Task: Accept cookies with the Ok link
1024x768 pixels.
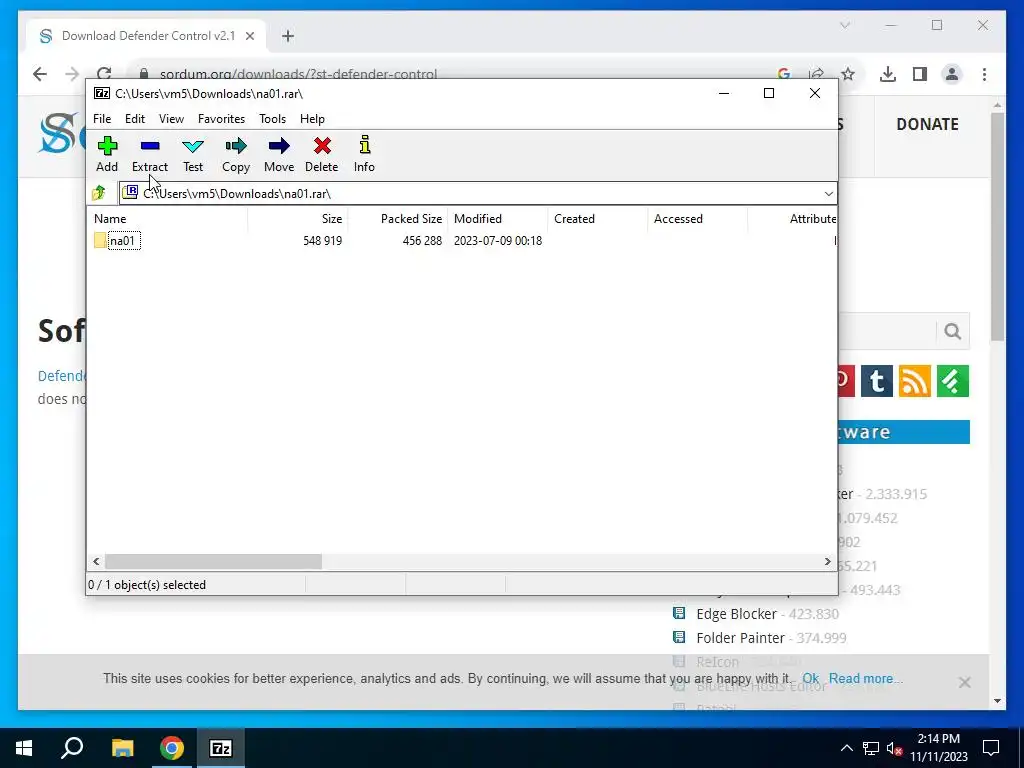Action: 810,679
